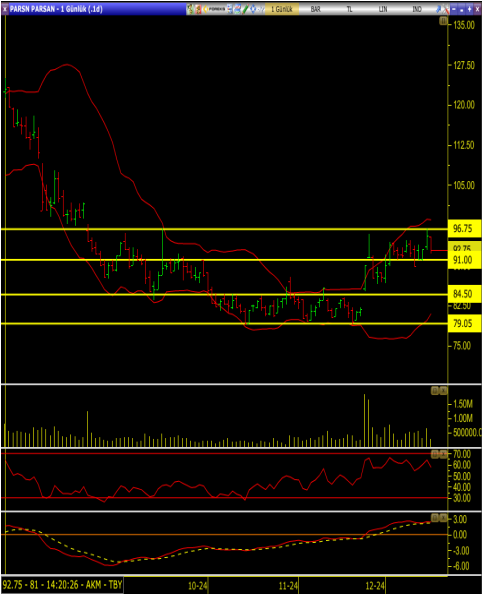Click the 120.00 price axis label
483x596 pixels.
point(464,105)
